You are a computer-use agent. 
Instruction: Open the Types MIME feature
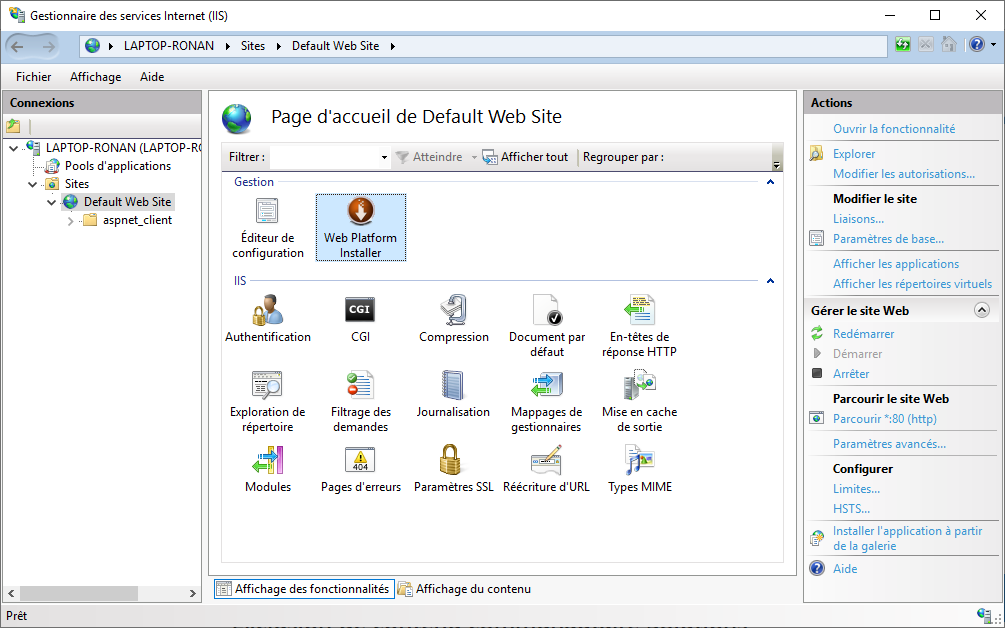coord(638,467)
